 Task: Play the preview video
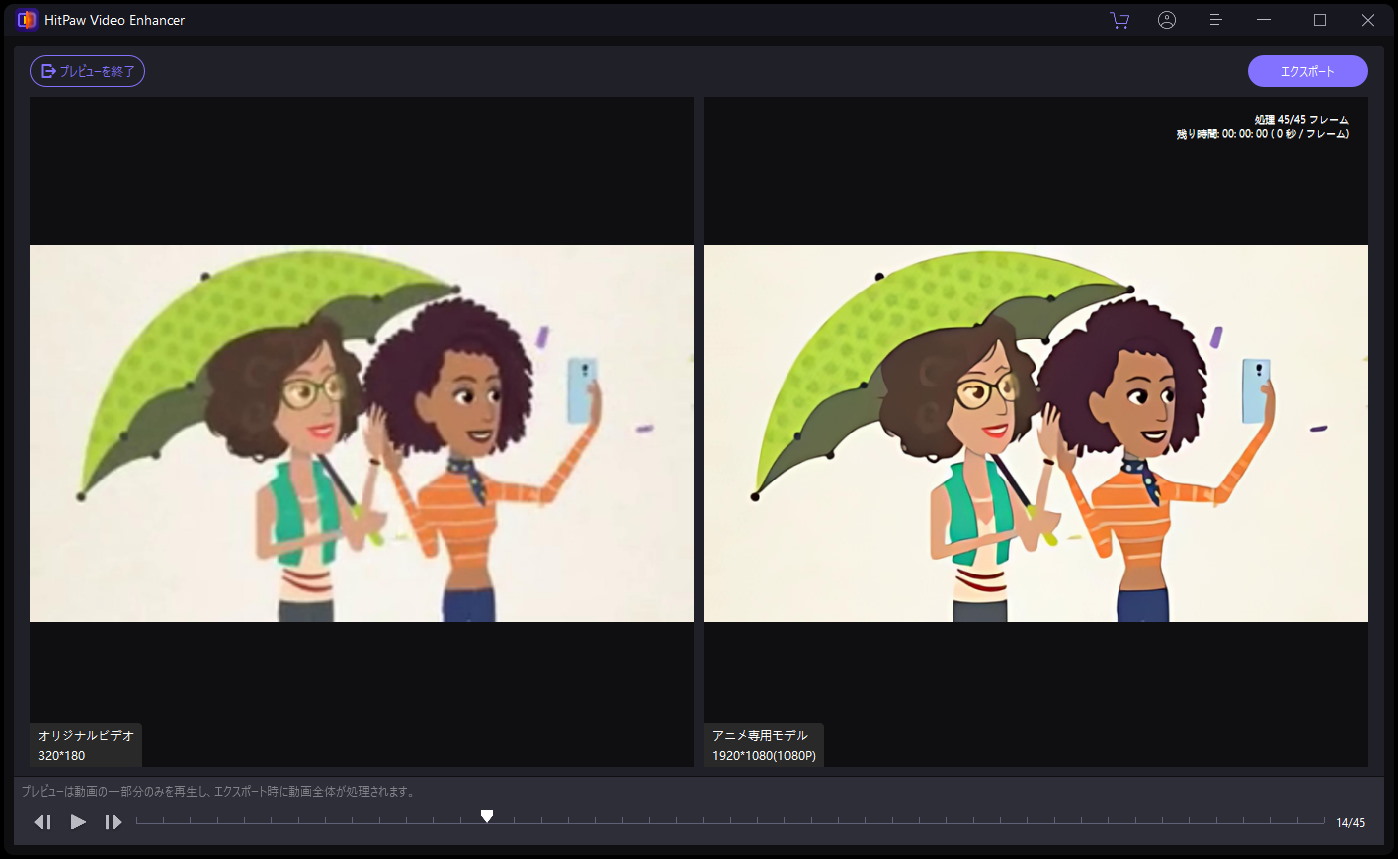point(78,822)
